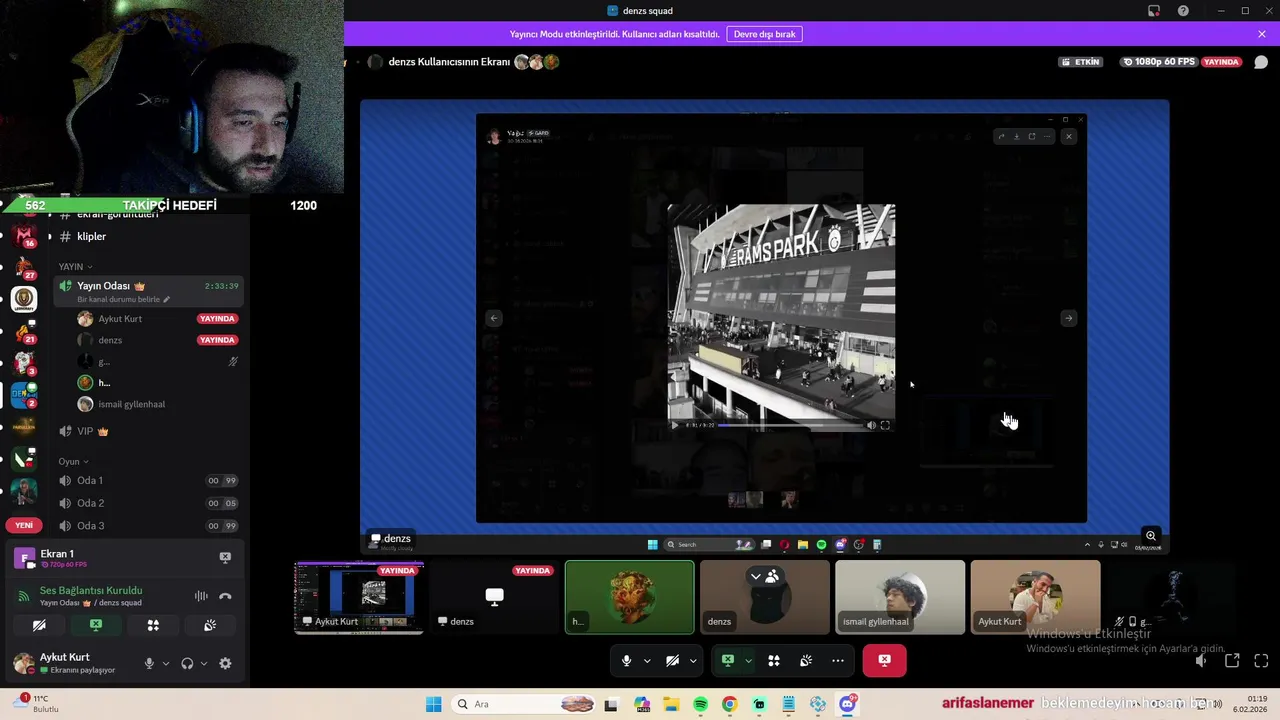Open server icon with 21 badge
The image size is (1280, 720).
pyautogui.click(x=24, y=331)
